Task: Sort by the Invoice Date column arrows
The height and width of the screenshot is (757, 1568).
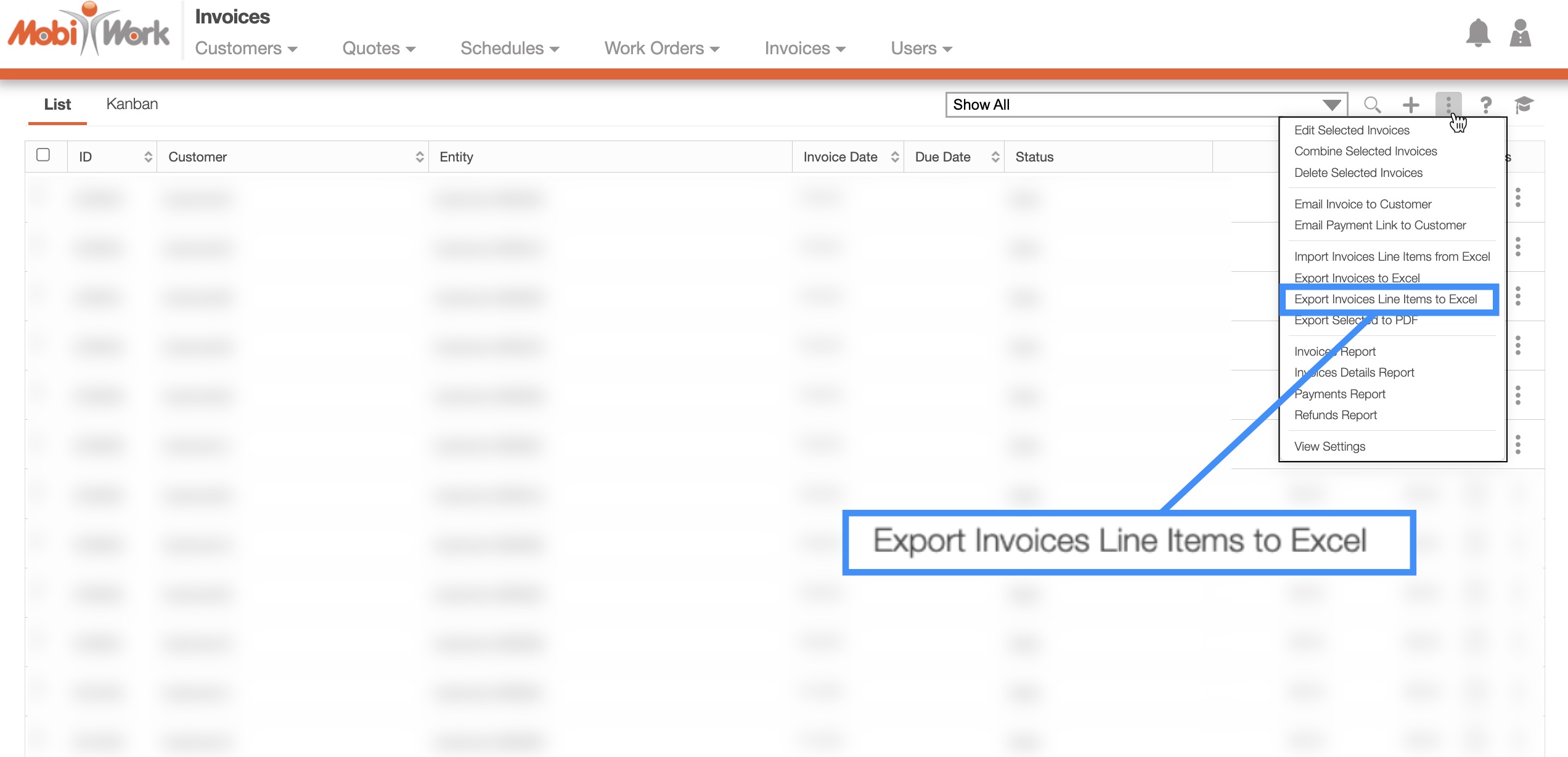Action: click(895, 157)
